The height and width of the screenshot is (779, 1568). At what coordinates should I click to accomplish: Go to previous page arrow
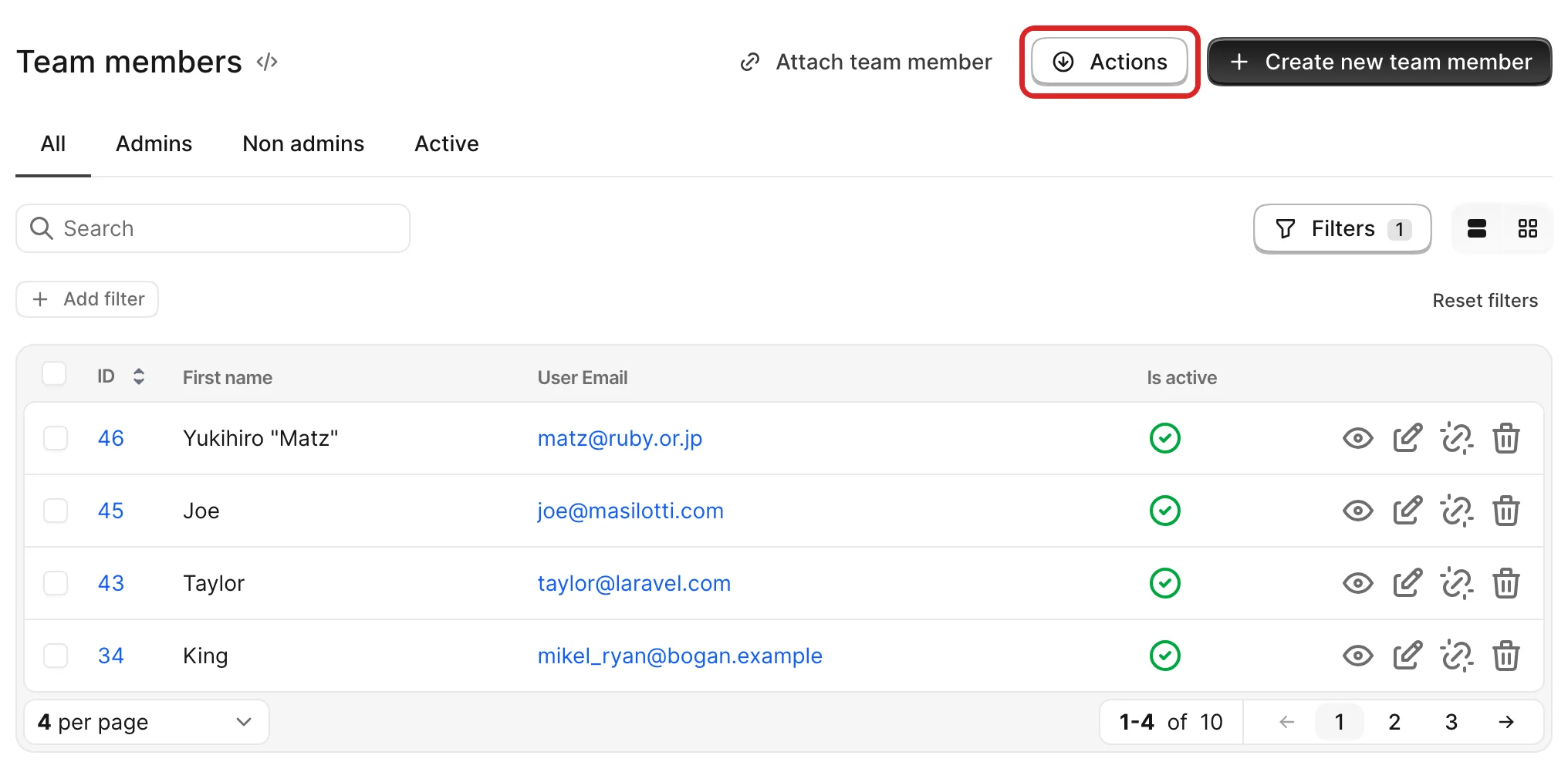pos(1286,722)
